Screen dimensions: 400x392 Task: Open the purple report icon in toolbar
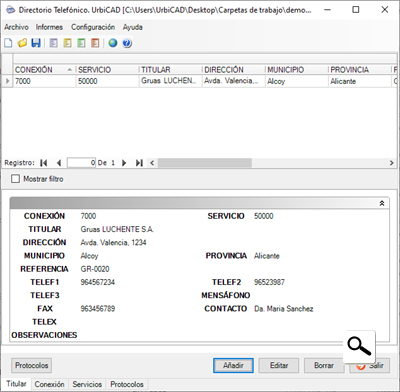click(53, 43)
